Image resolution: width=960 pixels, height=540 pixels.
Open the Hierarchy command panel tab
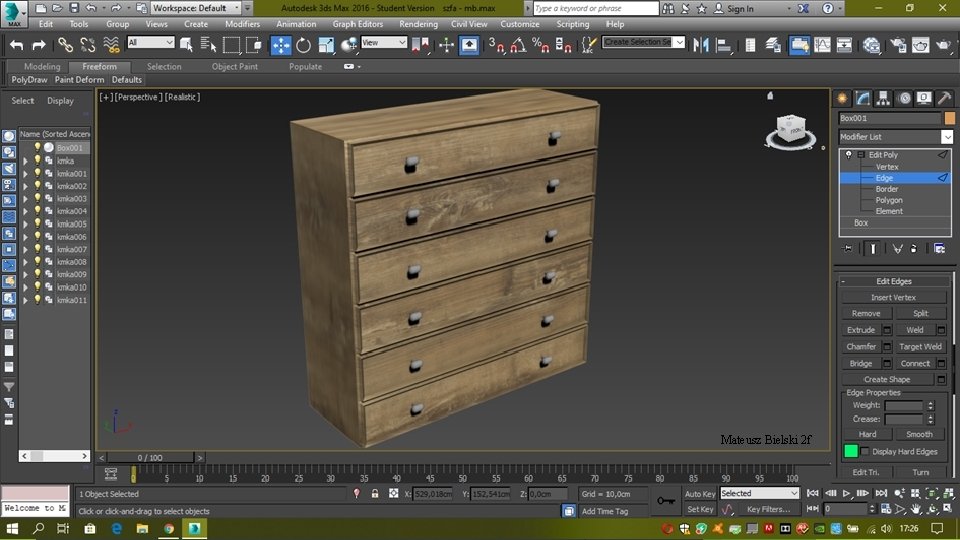(883, 98)
